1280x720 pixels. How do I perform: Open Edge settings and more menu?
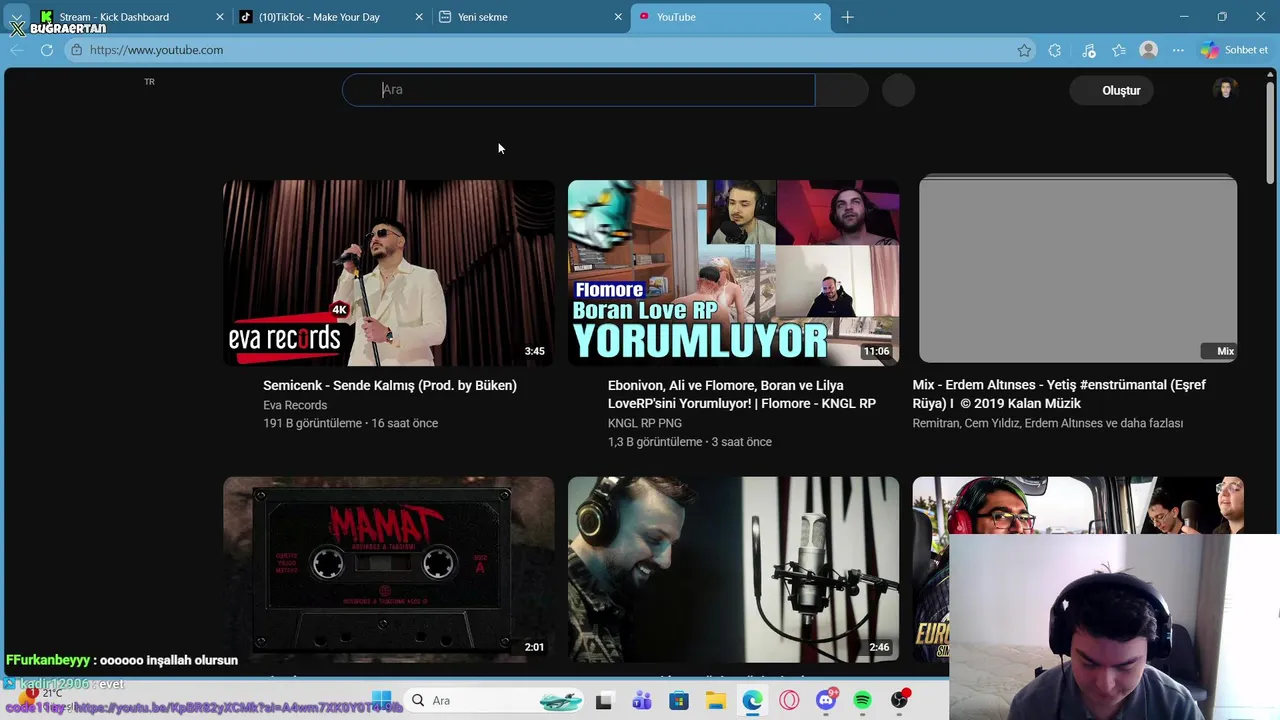[x=1178, y=50]
